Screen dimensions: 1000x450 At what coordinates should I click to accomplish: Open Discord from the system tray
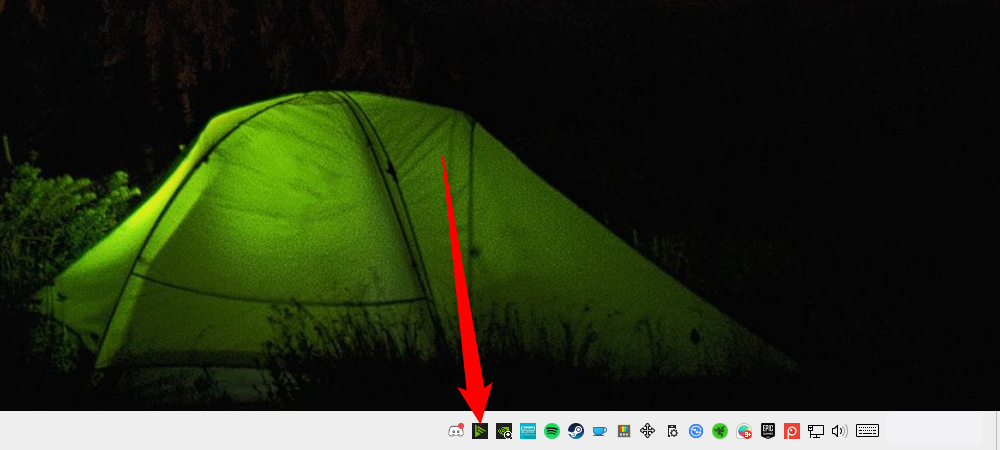pos(455,431)
